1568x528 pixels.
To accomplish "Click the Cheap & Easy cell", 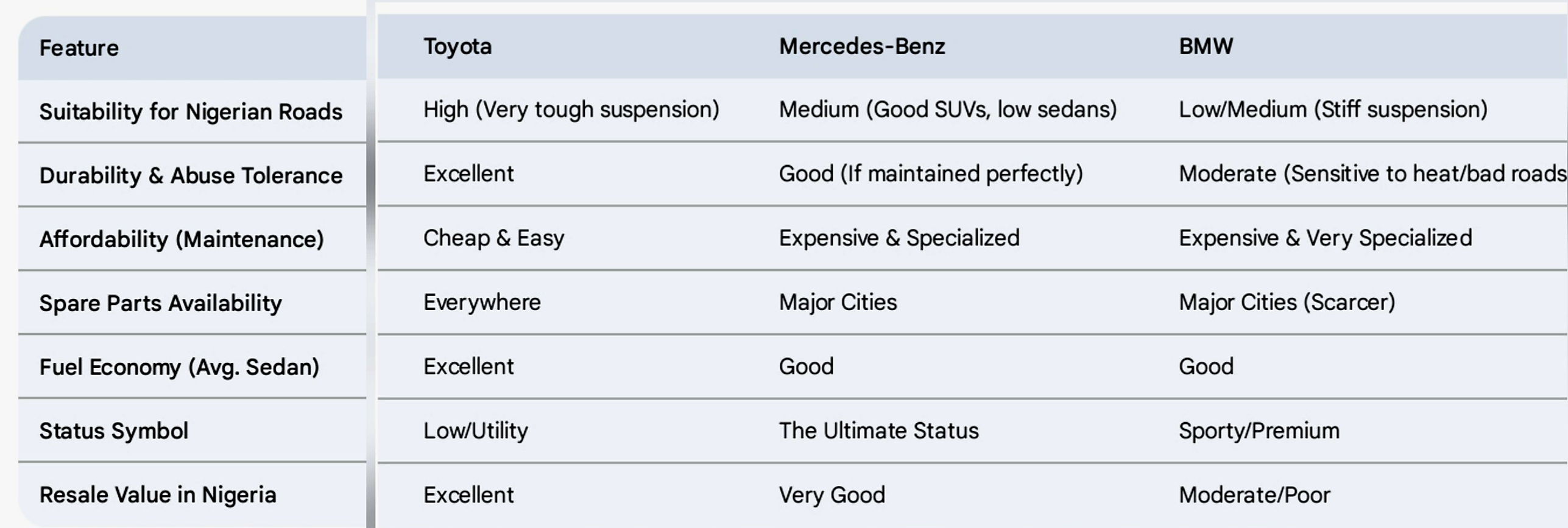I will [493, 238].
